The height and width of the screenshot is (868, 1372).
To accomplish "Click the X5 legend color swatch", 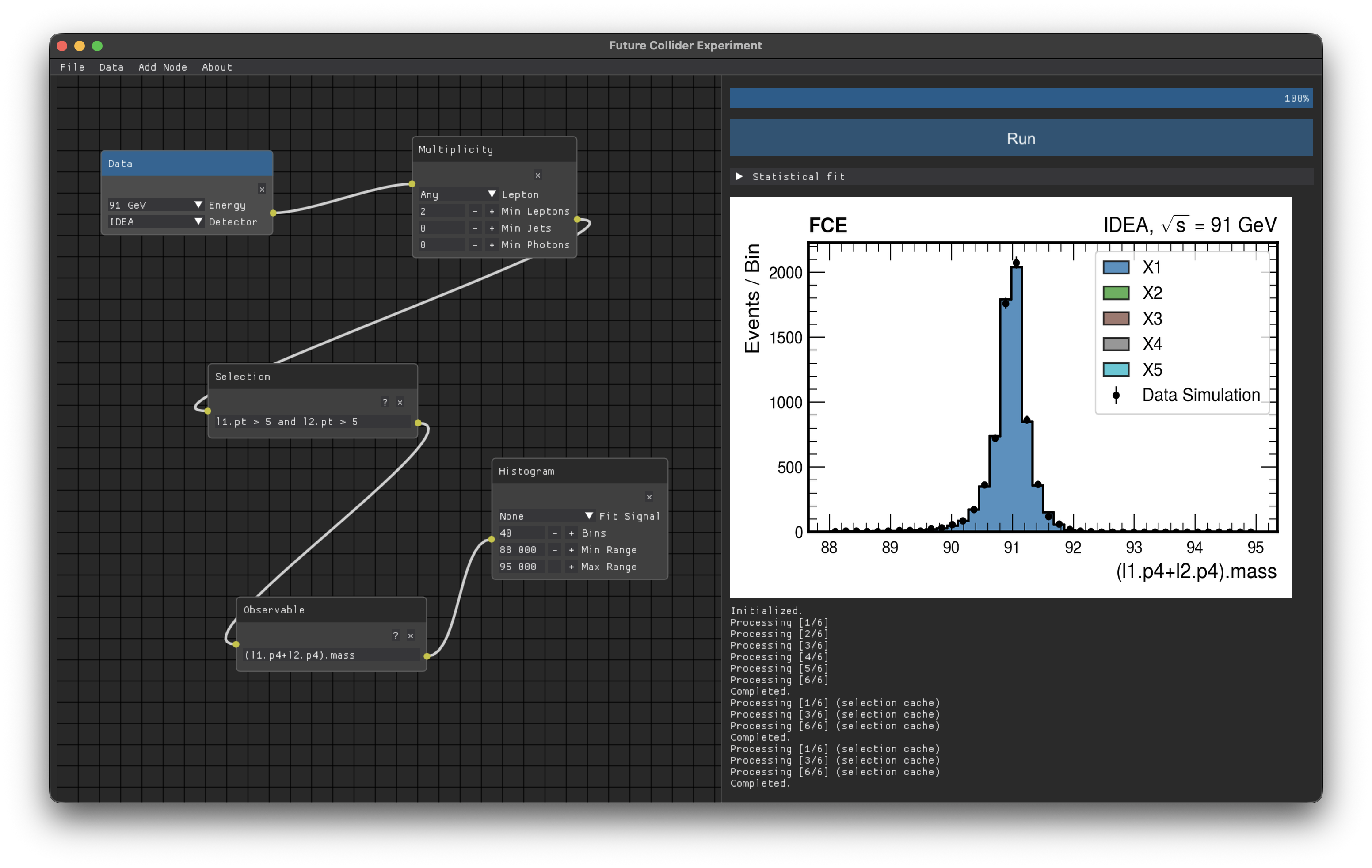I will click(1116, 369).
